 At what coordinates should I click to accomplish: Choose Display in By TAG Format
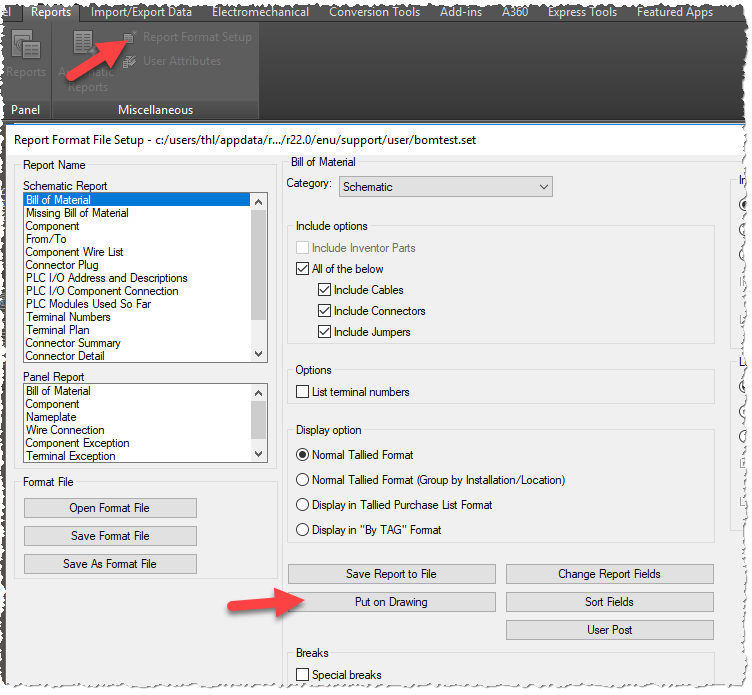tap(302, 530)
